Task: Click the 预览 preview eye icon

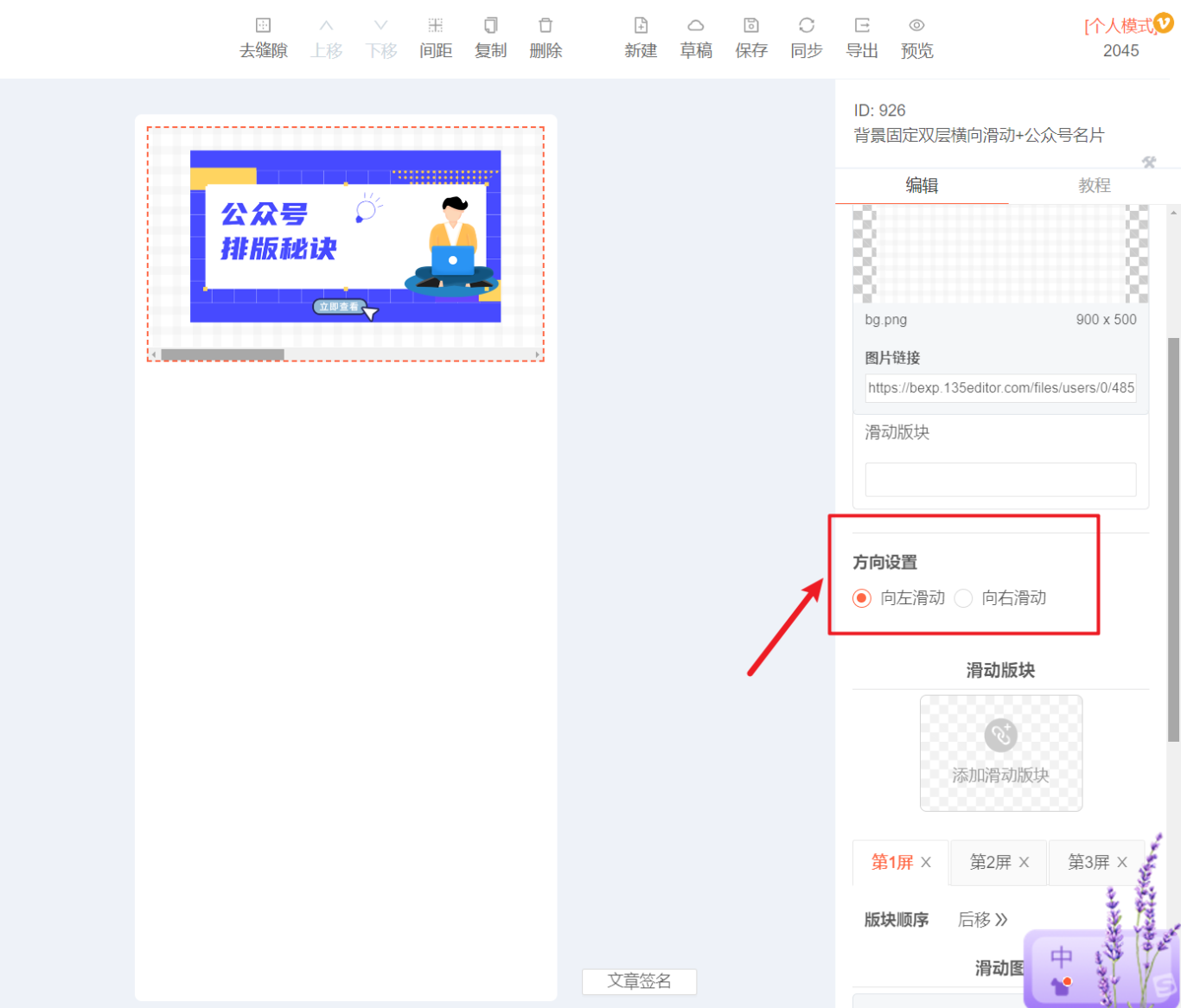Action: click(x=917, y=26)
